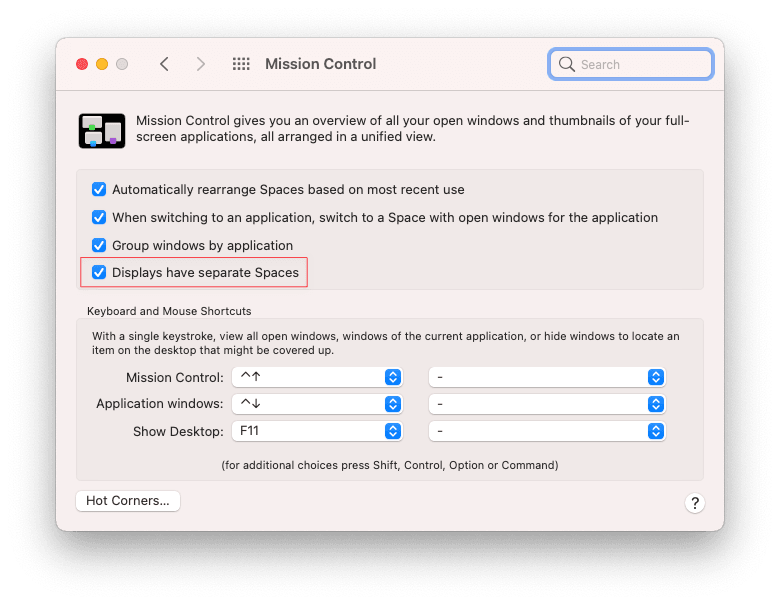The image size is (780, 605).
Task: Click the magnifying glass search icon
Action: point(566,64)
